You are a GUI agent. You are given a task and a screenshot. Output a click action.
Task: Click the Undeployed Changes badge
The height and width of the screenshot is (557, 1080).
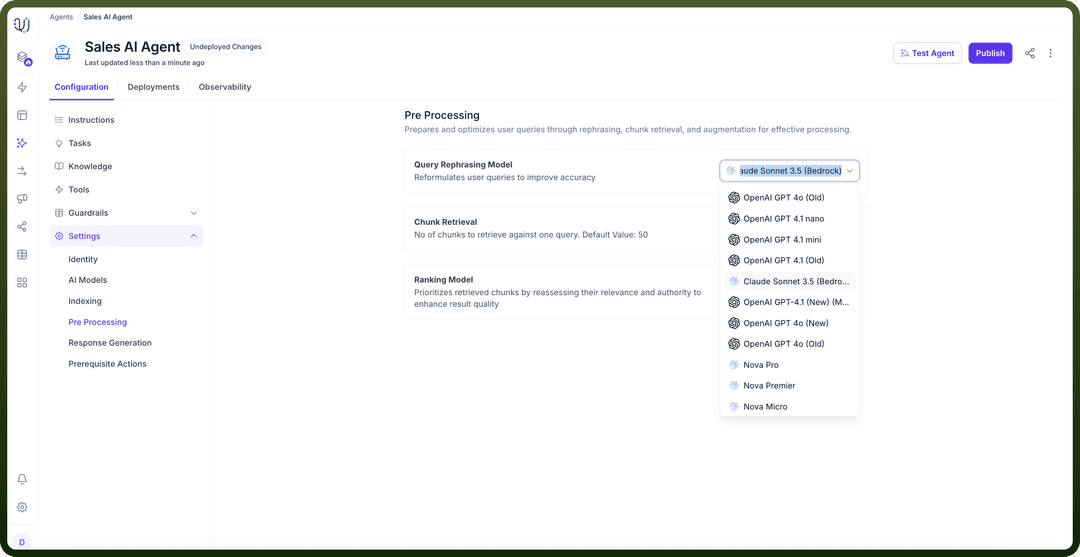click(225, 47)
